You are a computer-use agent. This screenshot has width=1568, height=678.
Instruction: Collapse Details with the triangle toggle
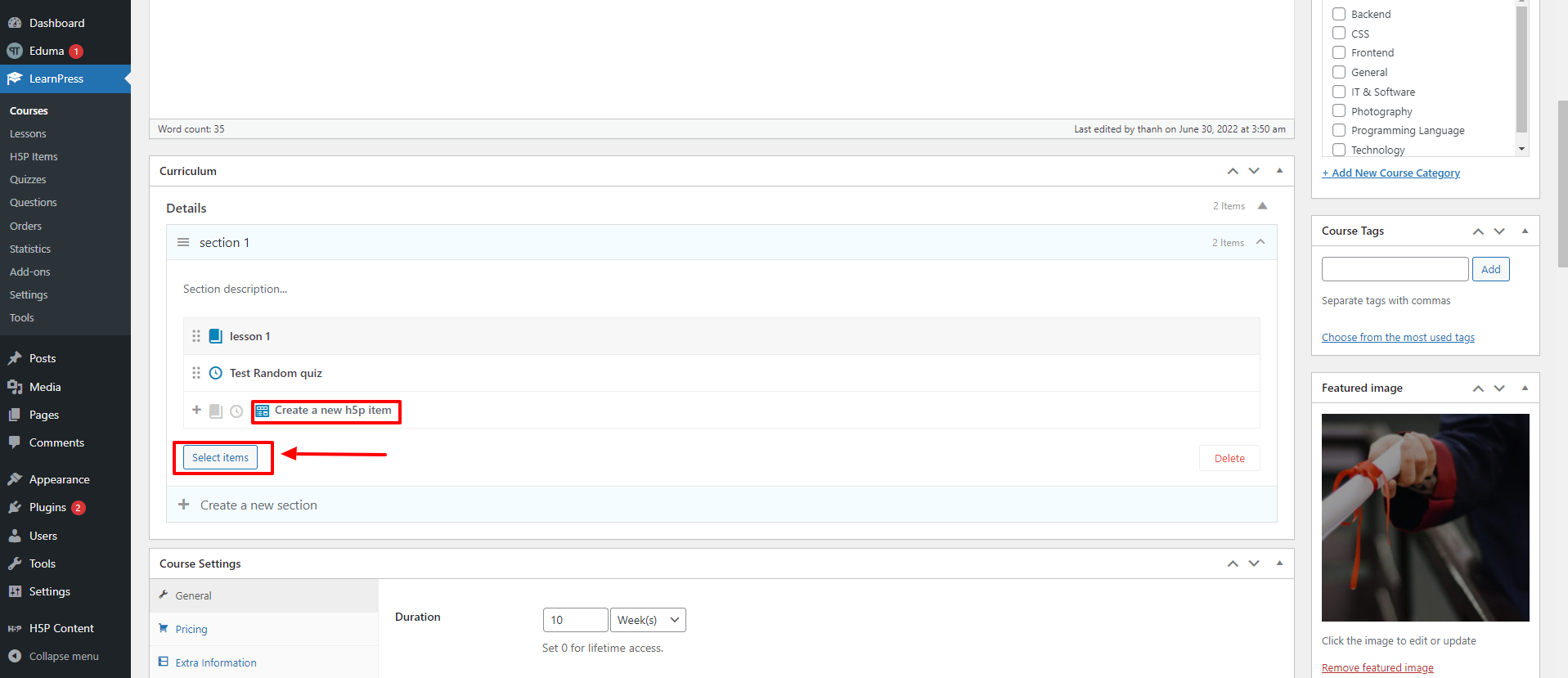tap(1262, 206)
